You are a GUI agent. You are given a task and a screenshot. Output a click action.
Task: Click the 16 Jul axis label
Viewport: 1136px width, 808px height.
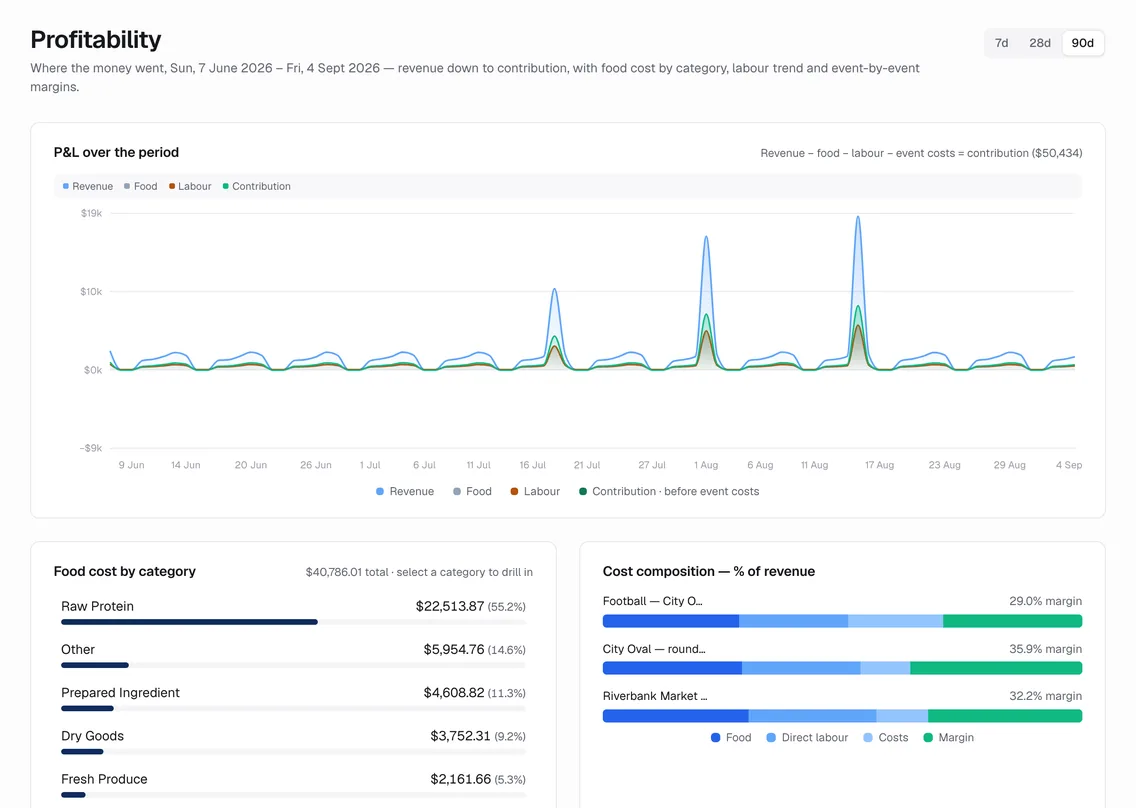[x=532, y=465]
